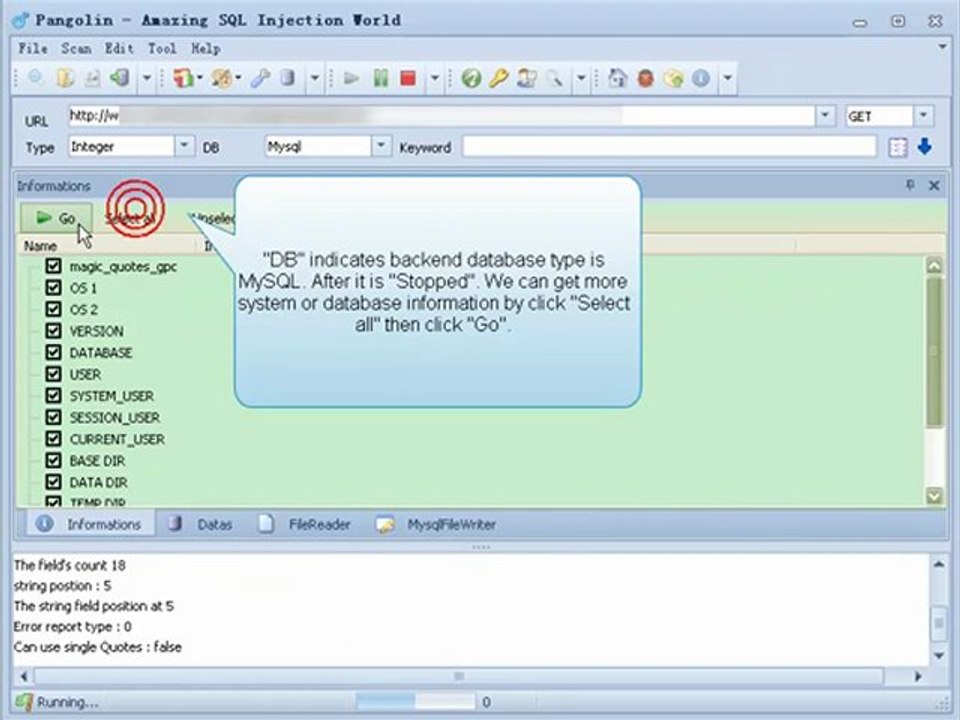Click the magnifier icon at toolbar start
The height and width of the screenshot is (720, 960).
click(36, 78)
